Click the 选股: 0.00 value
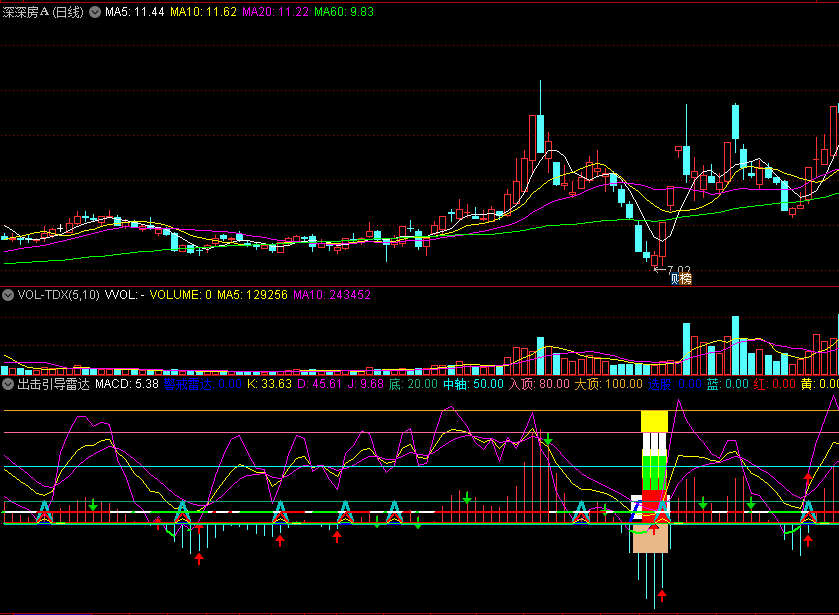Image resolution: width=839 pixels, height=615 pixels. coord(675,384)
